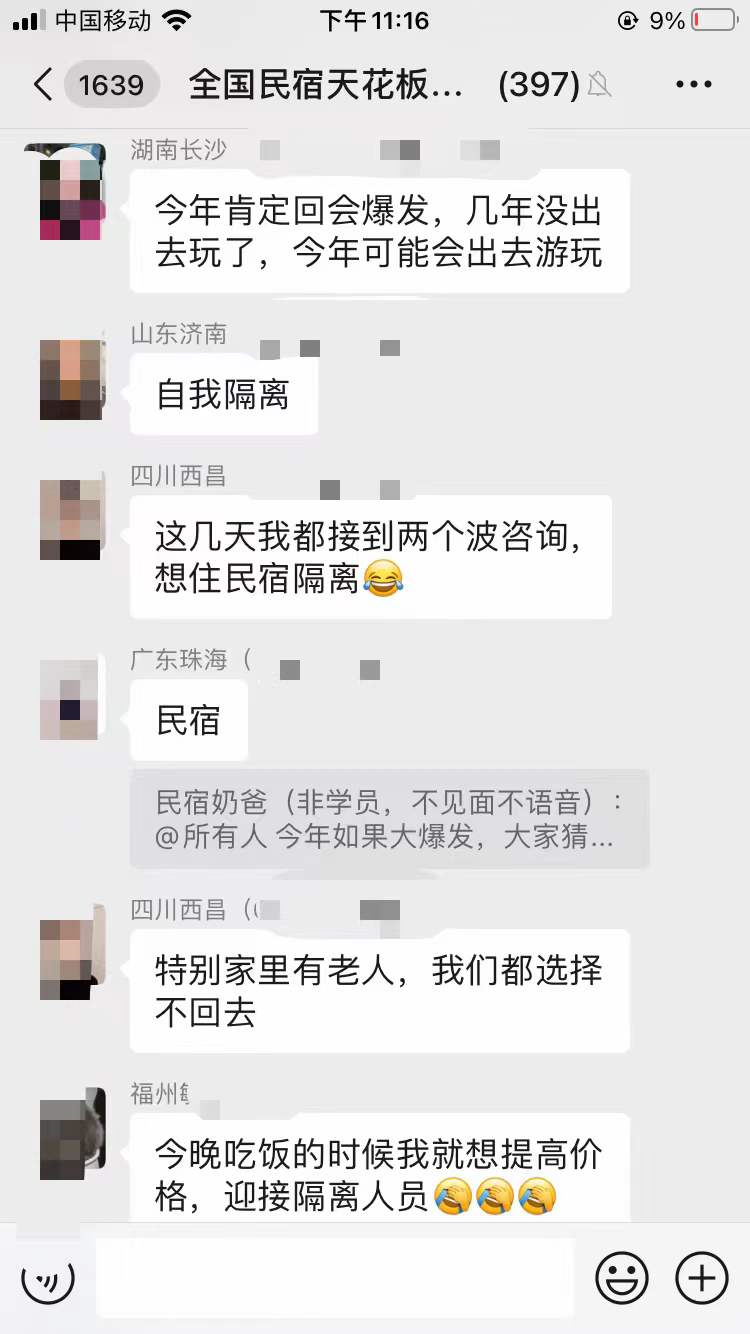This screenshot has height=1334, width=750.
Task: Open the plus attachments menu
Action: pos(702,1278)
